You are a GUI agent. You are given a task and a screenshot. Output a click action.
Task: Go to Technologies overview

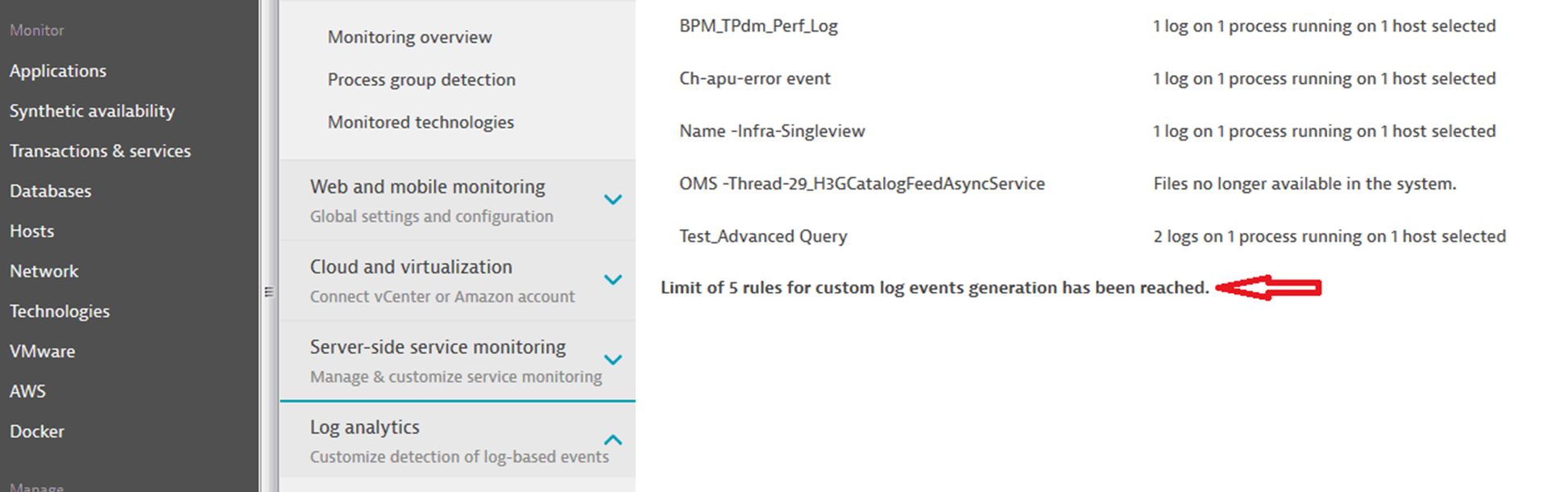(x=60, y=311)
